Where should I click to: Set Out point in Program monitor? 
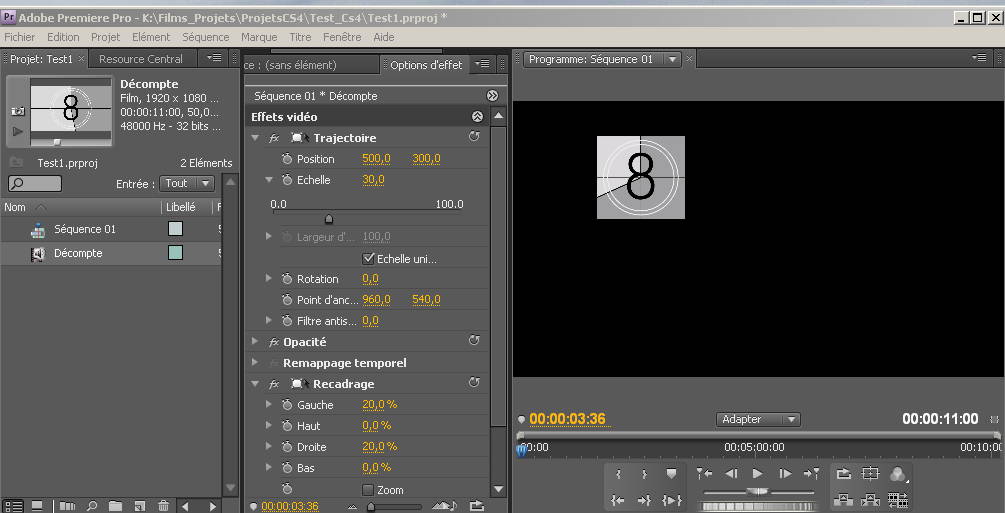pyautogui.click(x=644, y=474)
